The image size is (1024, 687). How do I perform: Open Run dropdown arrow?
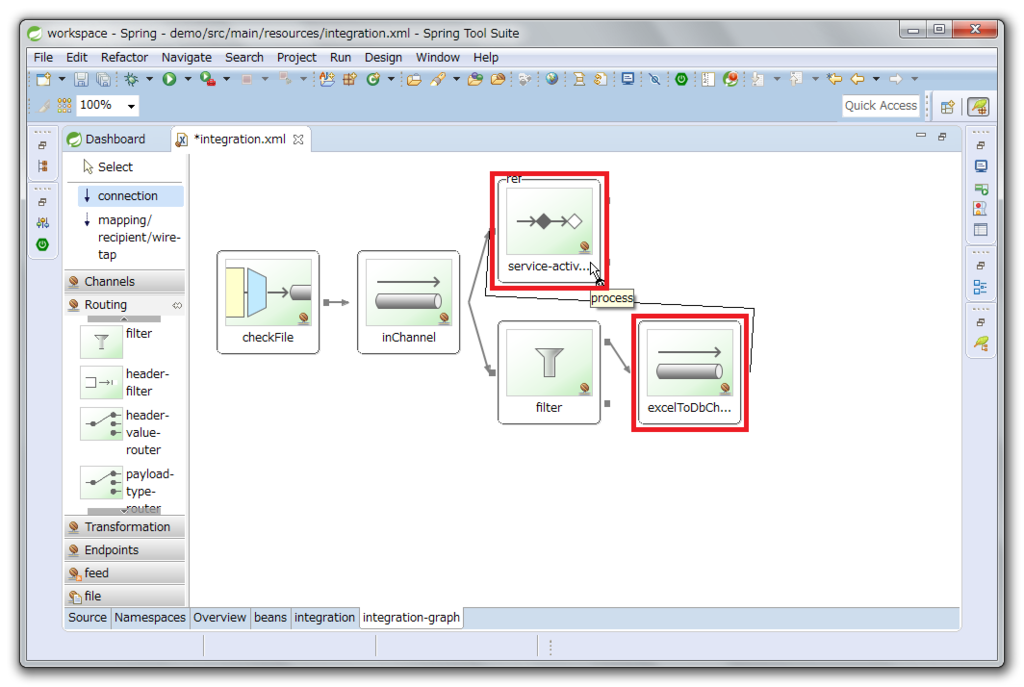click(187, 79)
